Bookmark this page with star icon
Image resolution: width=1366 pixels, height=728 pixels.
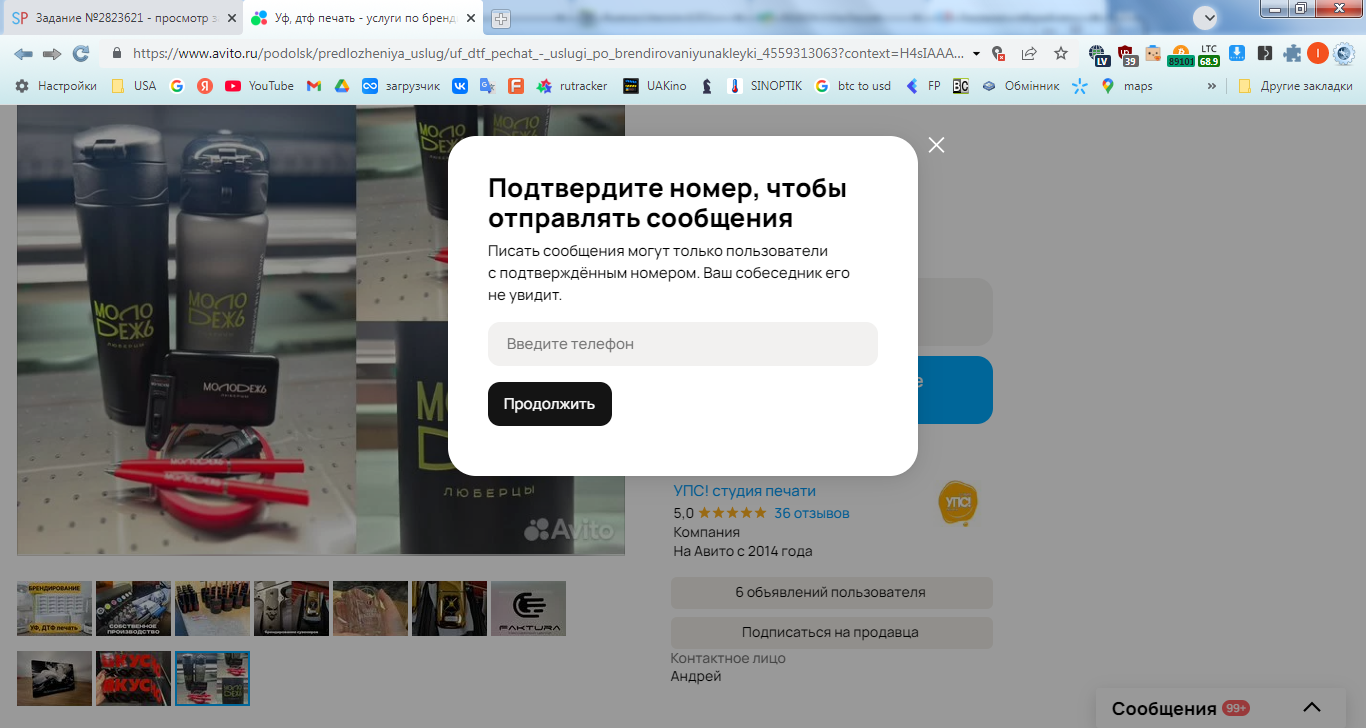(x=1061, y=53)
